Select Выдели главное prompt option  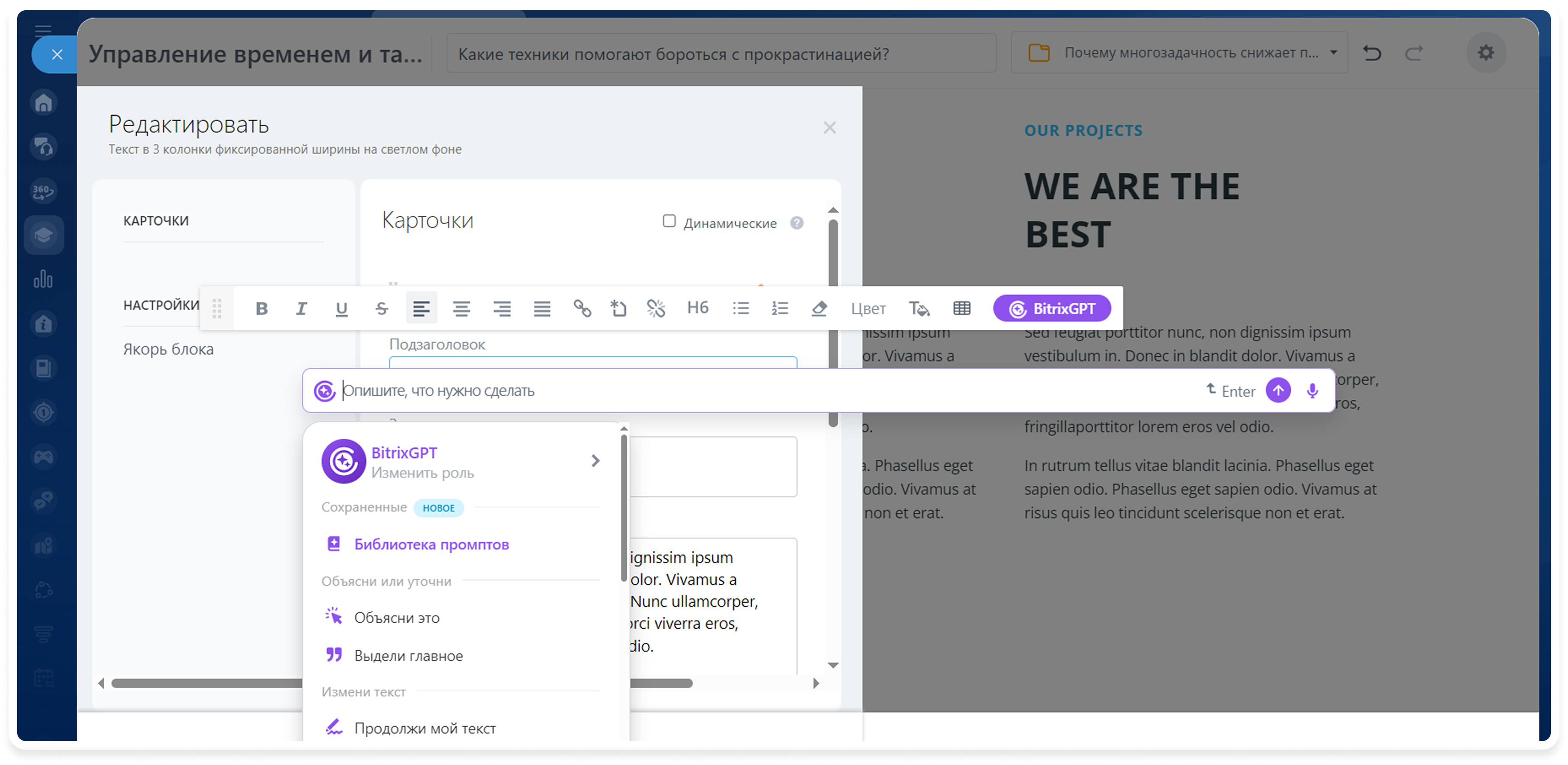click(x=408, y=656)
